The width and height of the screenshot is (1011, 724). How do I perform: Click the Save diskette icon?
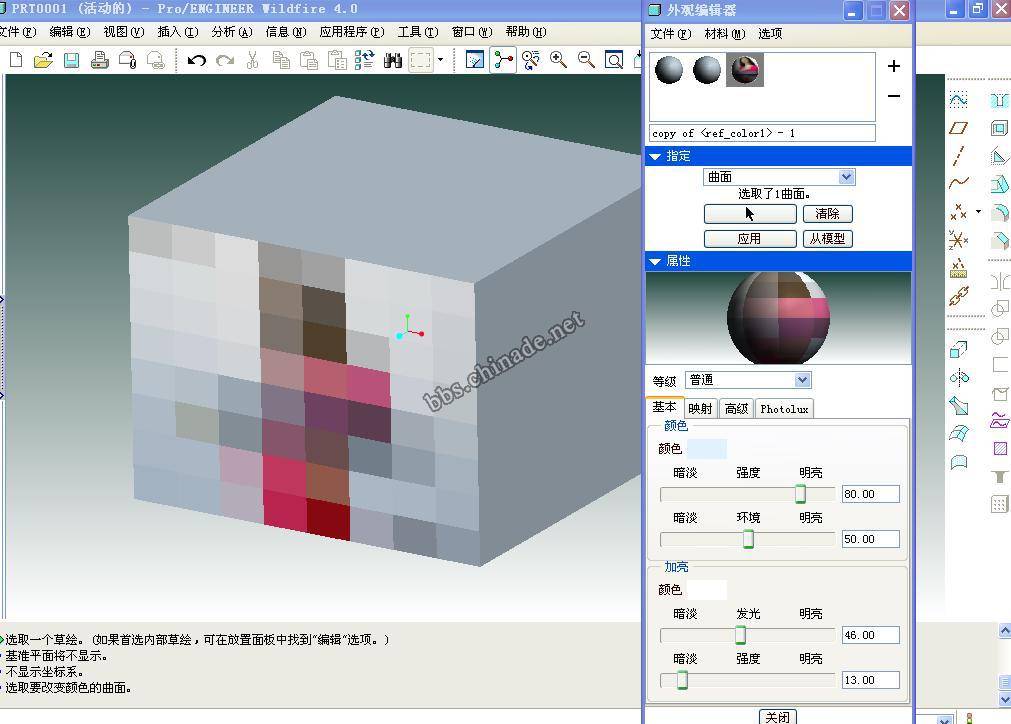71,61
